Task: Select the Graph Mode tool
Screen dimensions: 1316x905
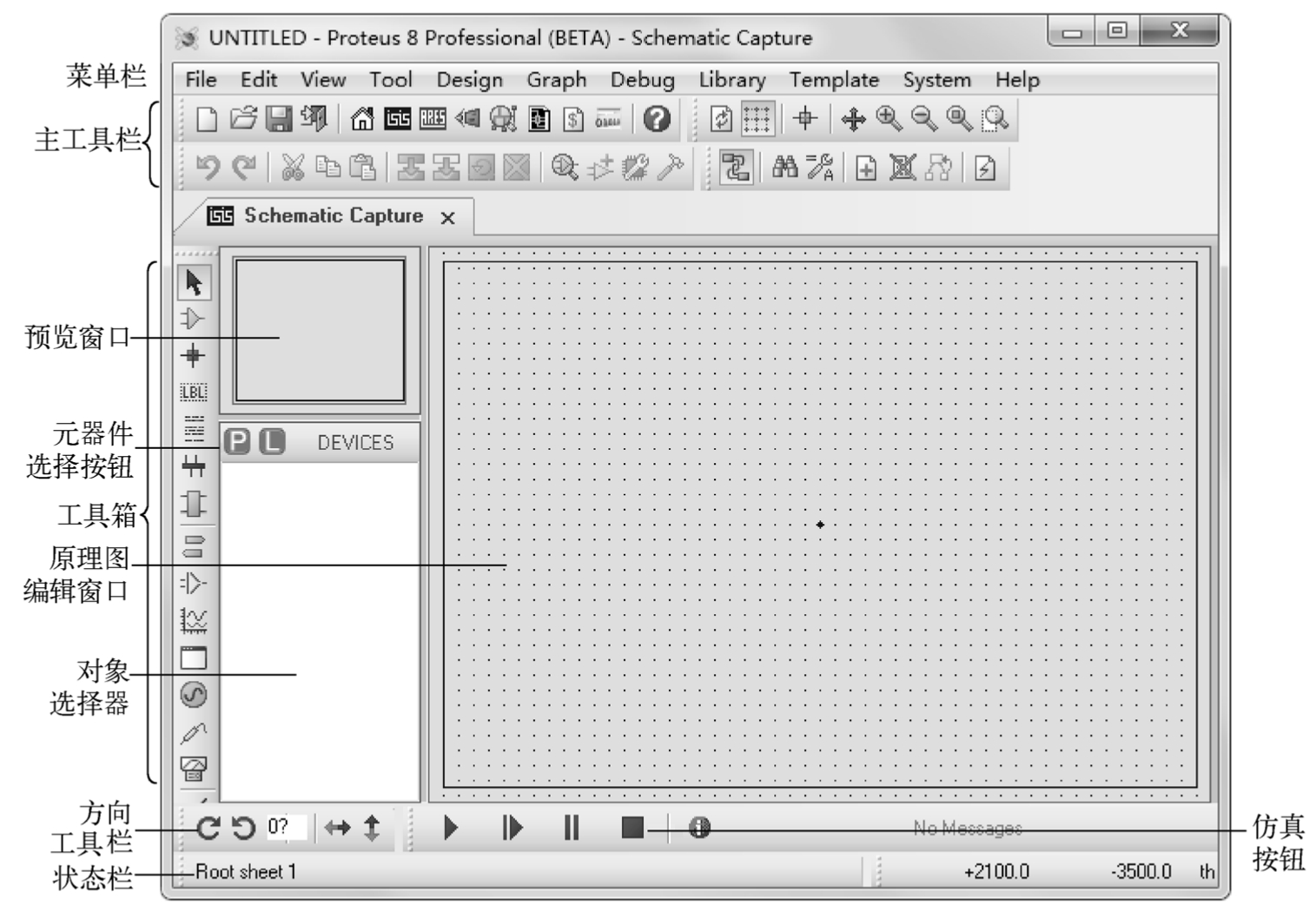Action: 193,620
